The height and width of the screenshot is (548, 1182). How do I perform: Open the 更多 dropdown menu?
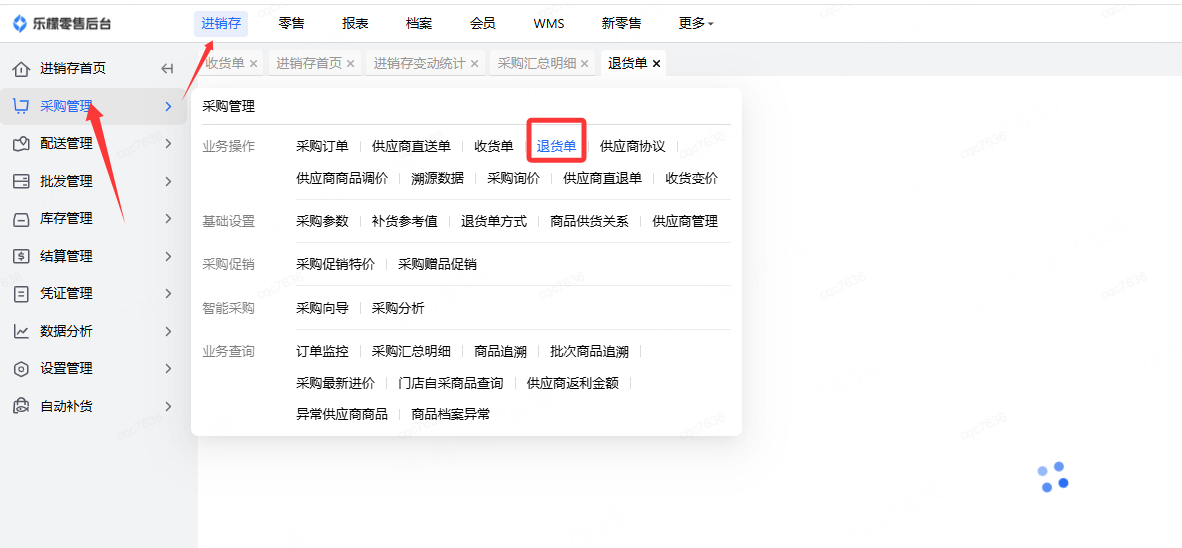click(696, 23)
